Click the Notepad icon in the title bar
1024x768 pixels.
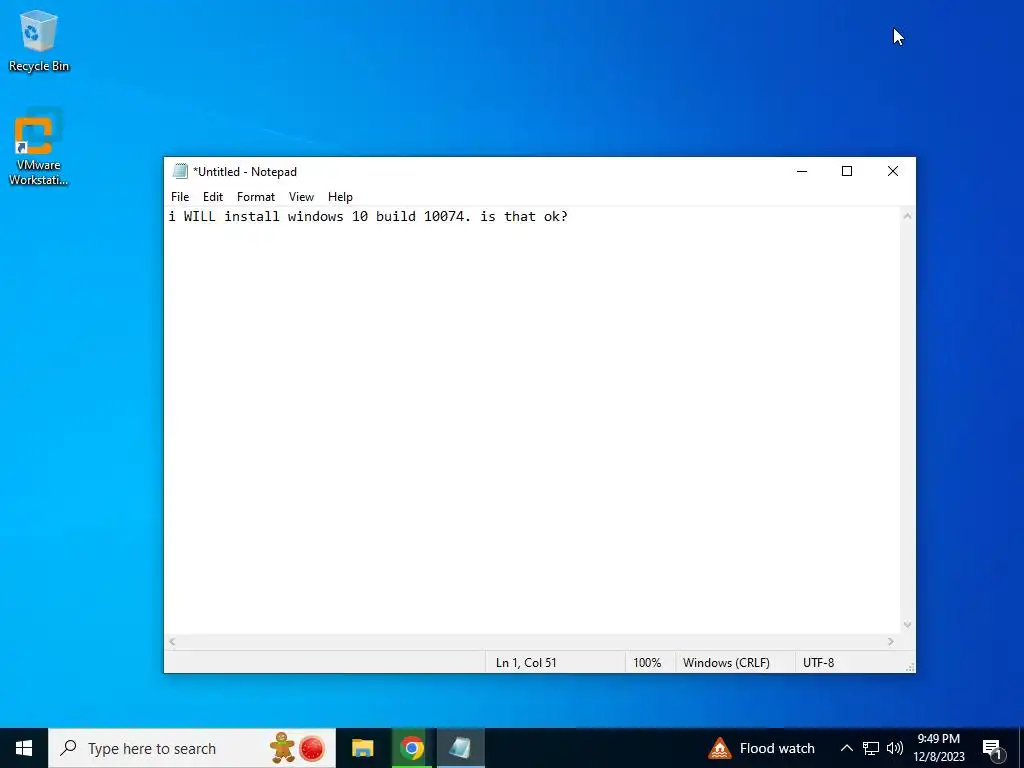(180, 172)
